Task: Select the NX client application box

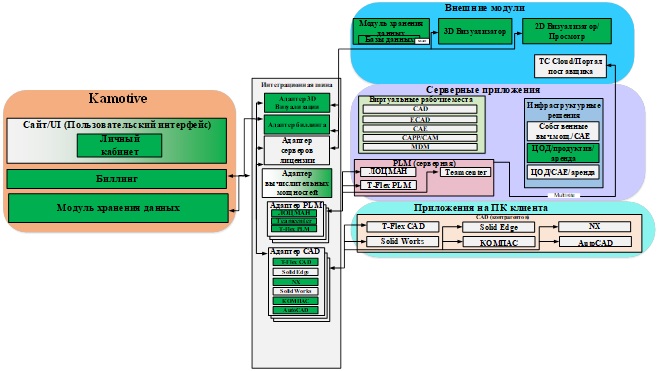Action: tap(594, 227)
